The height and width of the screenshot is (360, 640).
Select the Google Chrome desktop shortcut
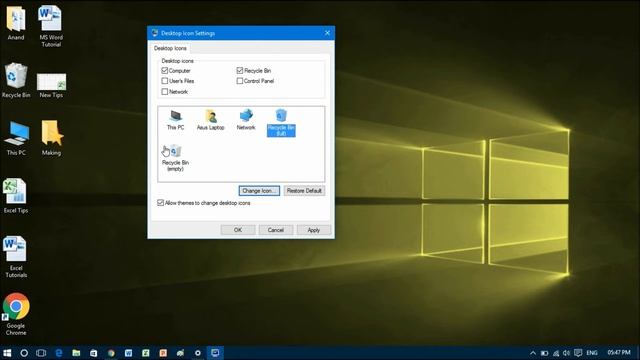pyautogui.click(x=16, y=314)
